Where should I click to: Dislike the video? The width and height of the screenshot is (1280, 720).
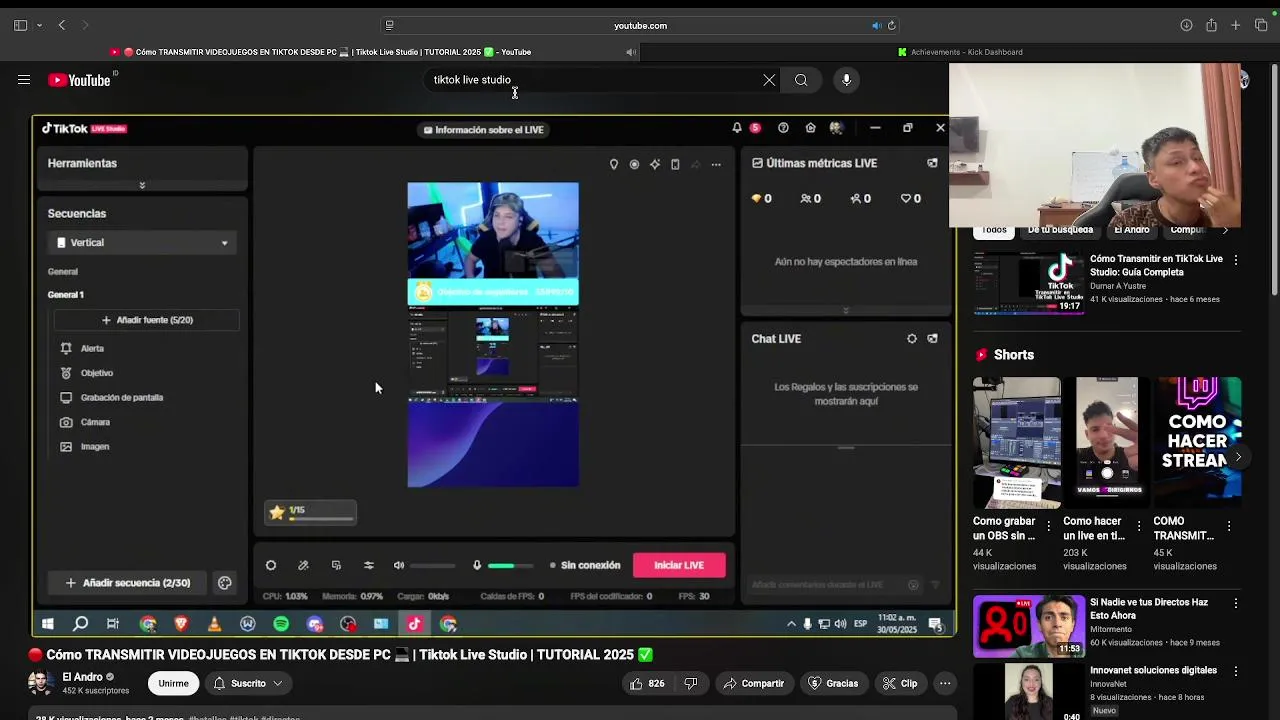(x=691, y=683)
